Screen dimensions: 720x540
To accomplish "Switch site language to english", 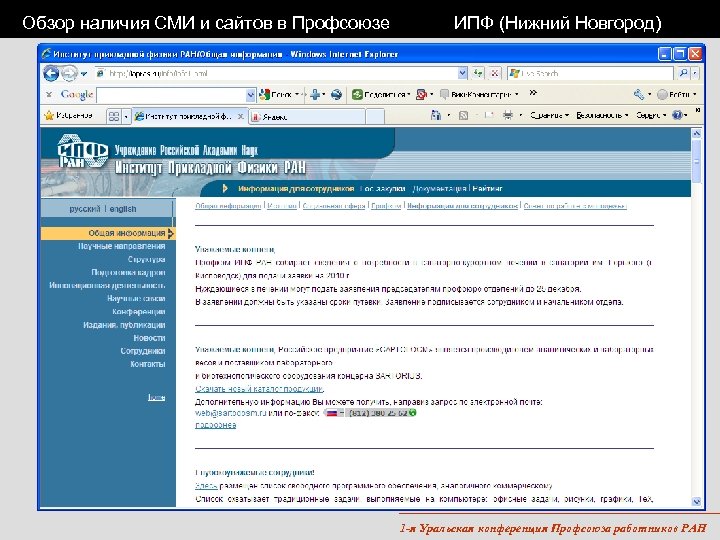I will click(x=123, y=209).
